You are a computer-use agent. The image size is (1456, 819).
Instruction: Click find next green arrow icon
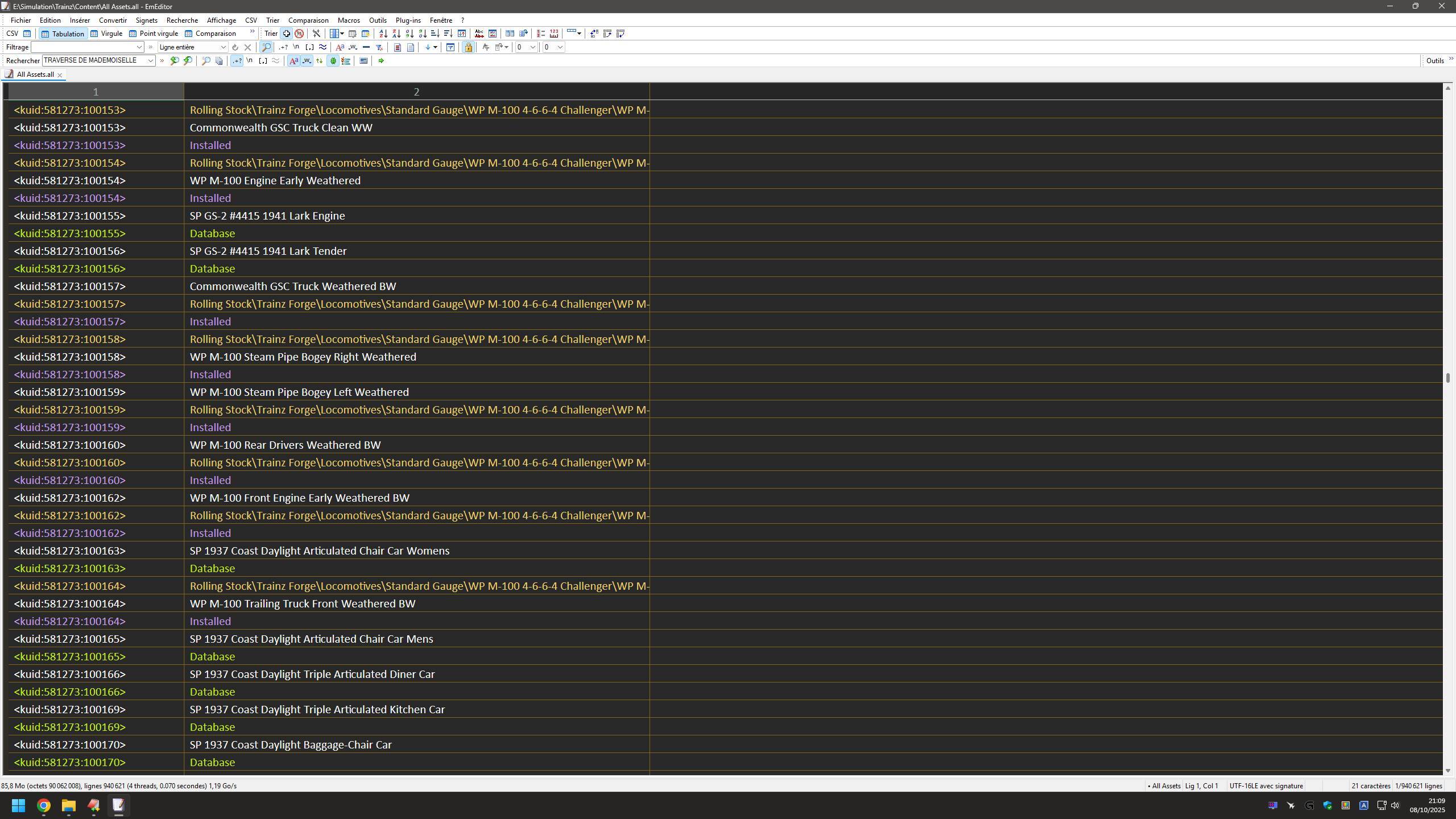[188, 61]
